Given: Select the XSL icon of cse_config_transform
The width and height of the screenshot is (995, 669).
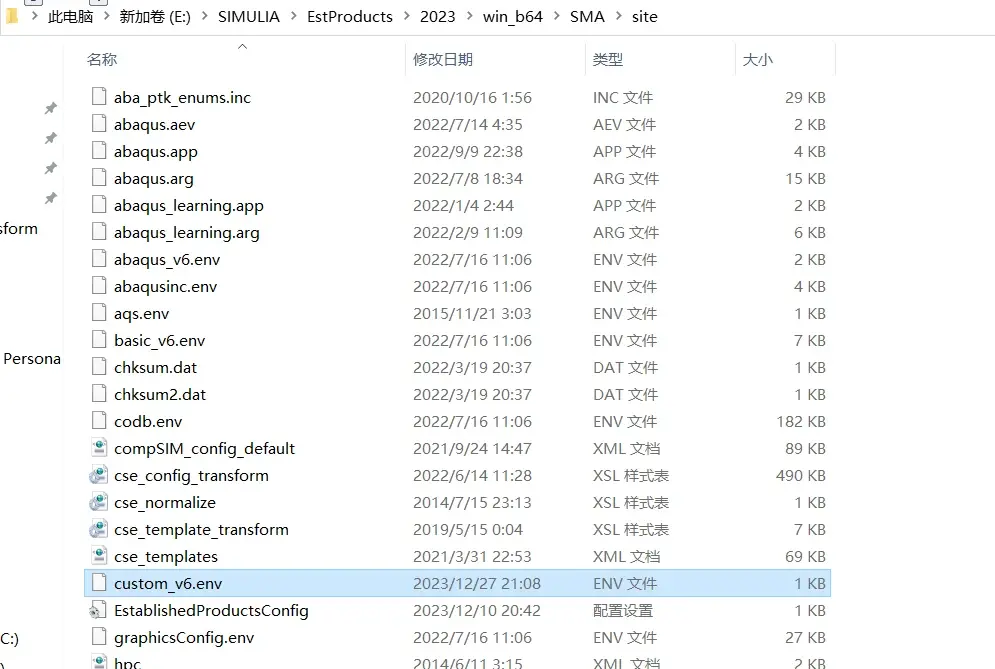Looking at the screenshot, I should click(x=98, y=475).
